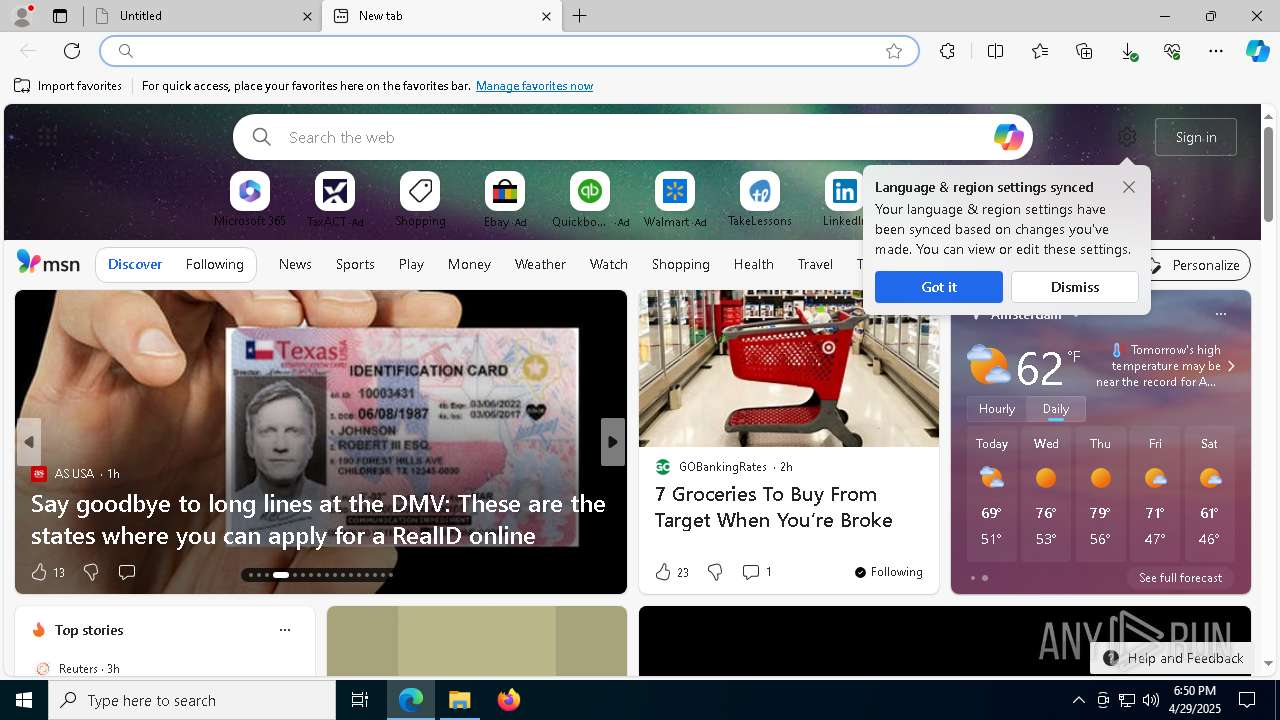Expand the weather alert chevron
The image size is (1280, 720).
pyautogui.click(x=1231, y=366)
